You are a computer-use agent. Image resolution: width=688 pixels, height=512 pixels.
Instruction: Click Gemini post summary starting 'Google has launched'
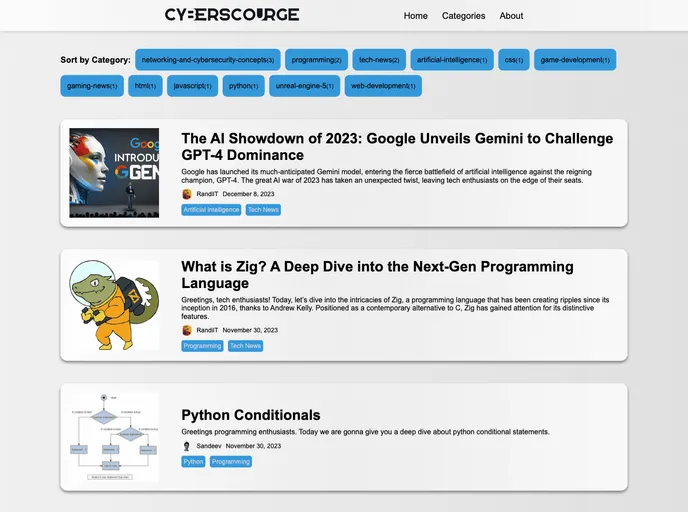click(x=387, y=176)
